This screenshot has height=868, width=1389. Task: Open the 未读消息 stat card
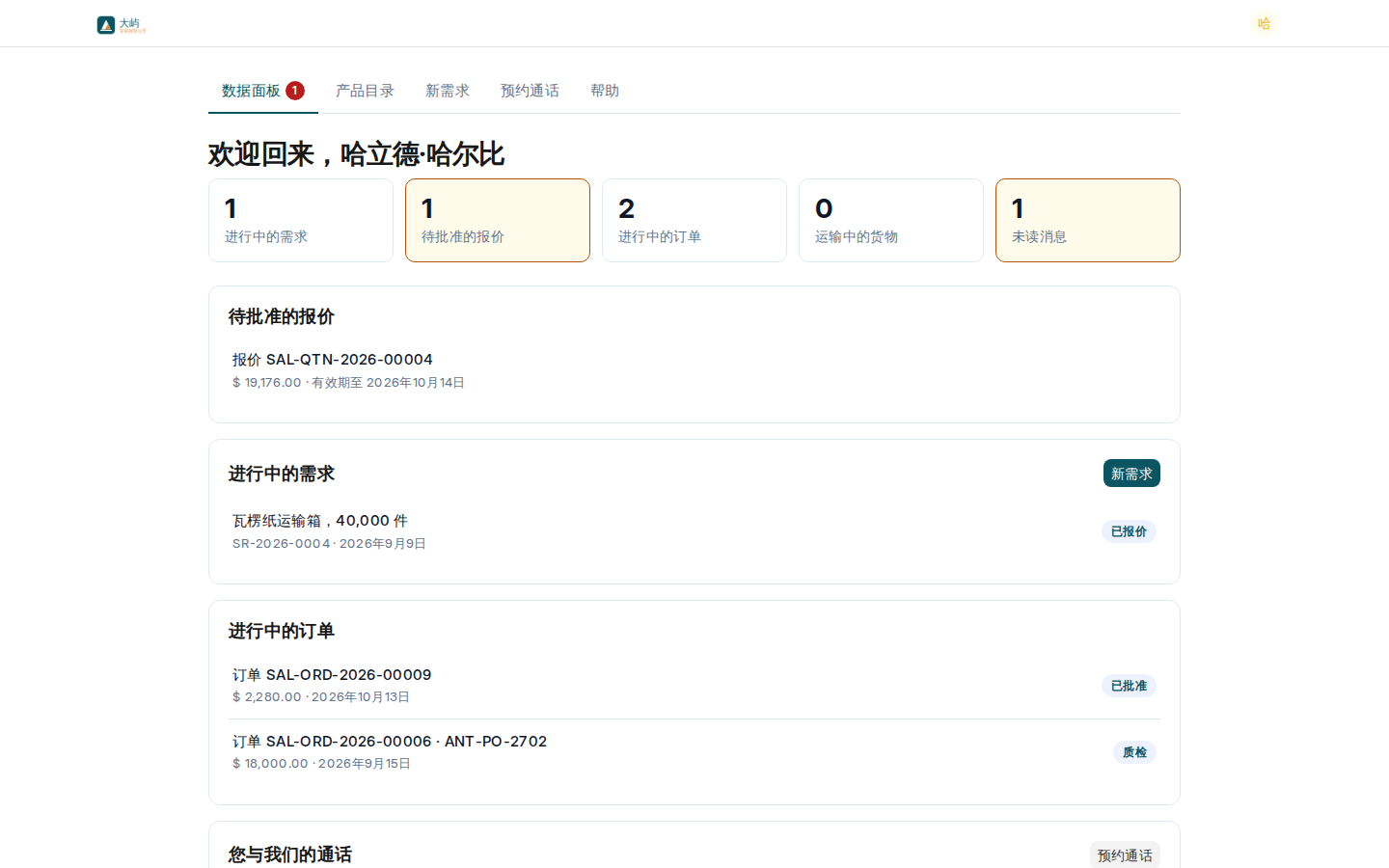click(x=1088, y=220)
